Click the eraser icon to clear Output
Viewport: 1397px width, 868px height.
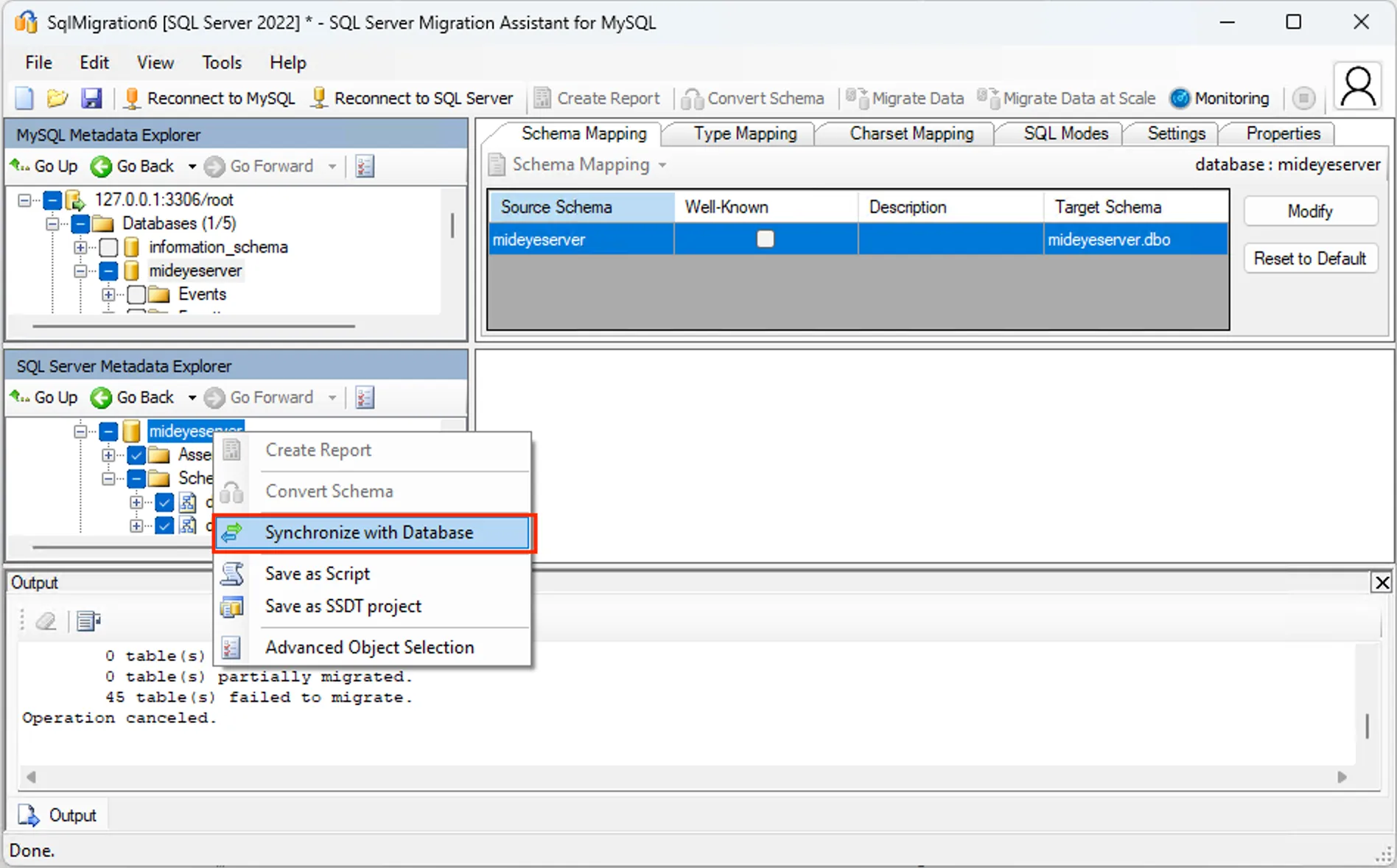click(46, 621)
